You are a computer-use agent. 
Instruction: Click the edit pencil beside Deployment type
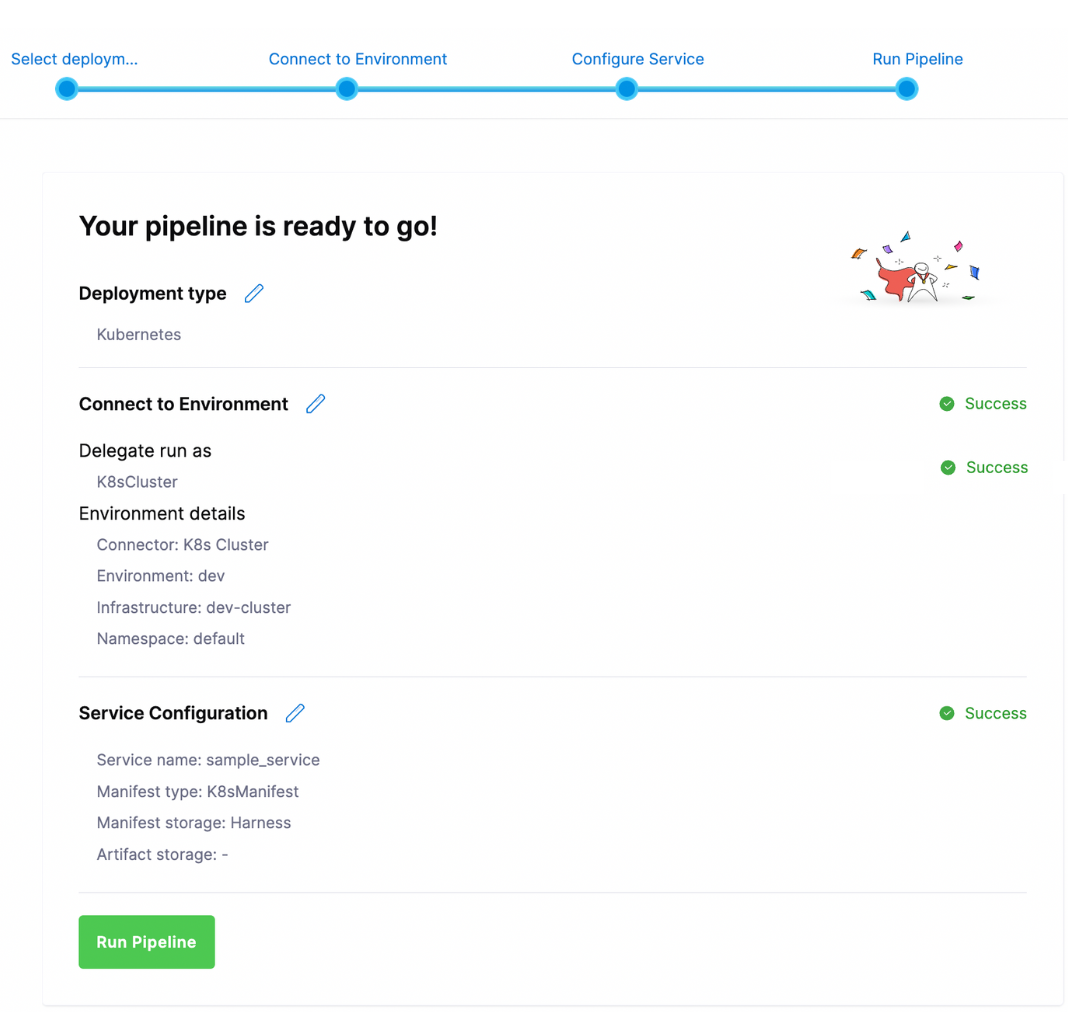(x=253, y=293)
